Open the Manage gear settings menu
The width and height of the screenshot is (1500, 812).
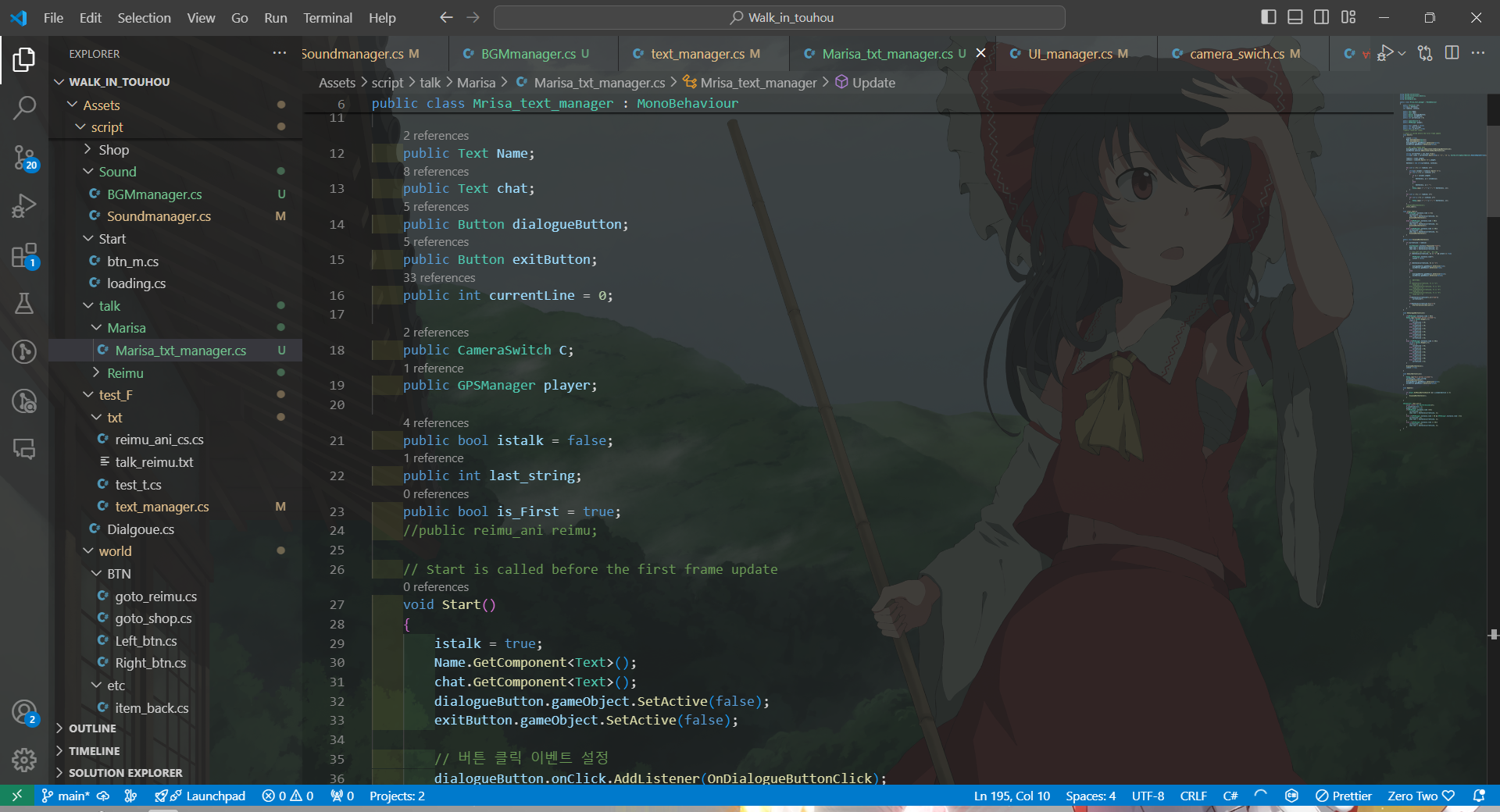24,760
